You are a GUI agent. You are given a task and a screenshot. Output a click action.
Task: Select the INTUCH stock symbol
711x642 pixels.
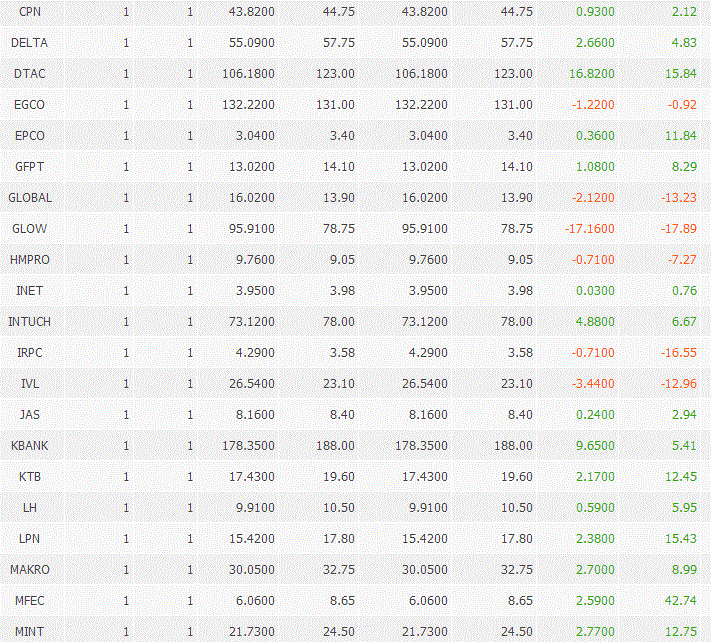(29, 321)
